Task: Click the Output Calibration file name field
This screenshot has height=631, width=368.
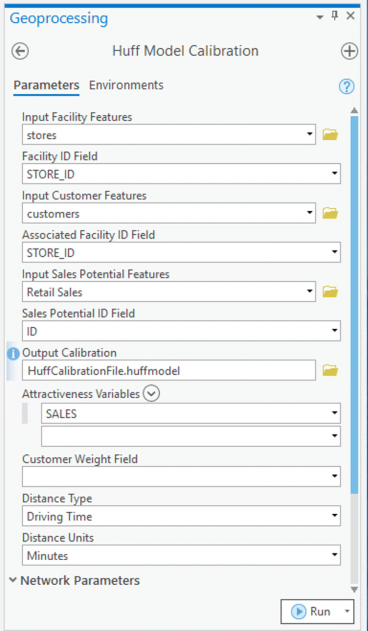Action: [169, 370]
